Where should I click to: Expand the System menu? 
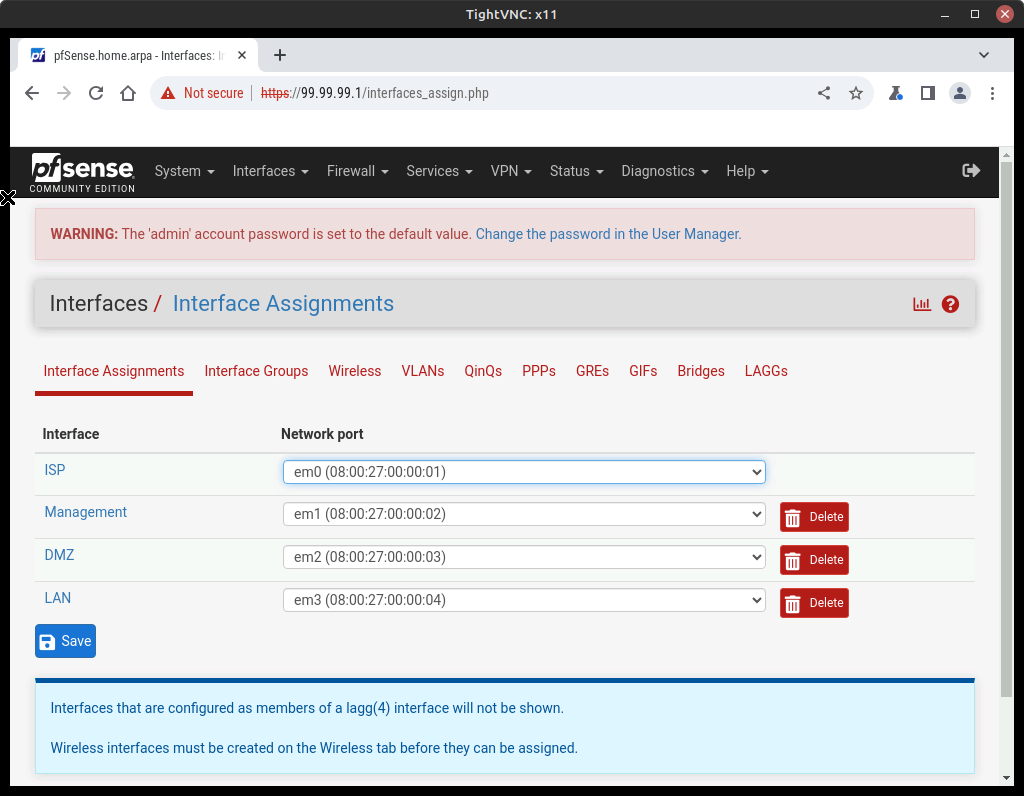coord(184,171)
